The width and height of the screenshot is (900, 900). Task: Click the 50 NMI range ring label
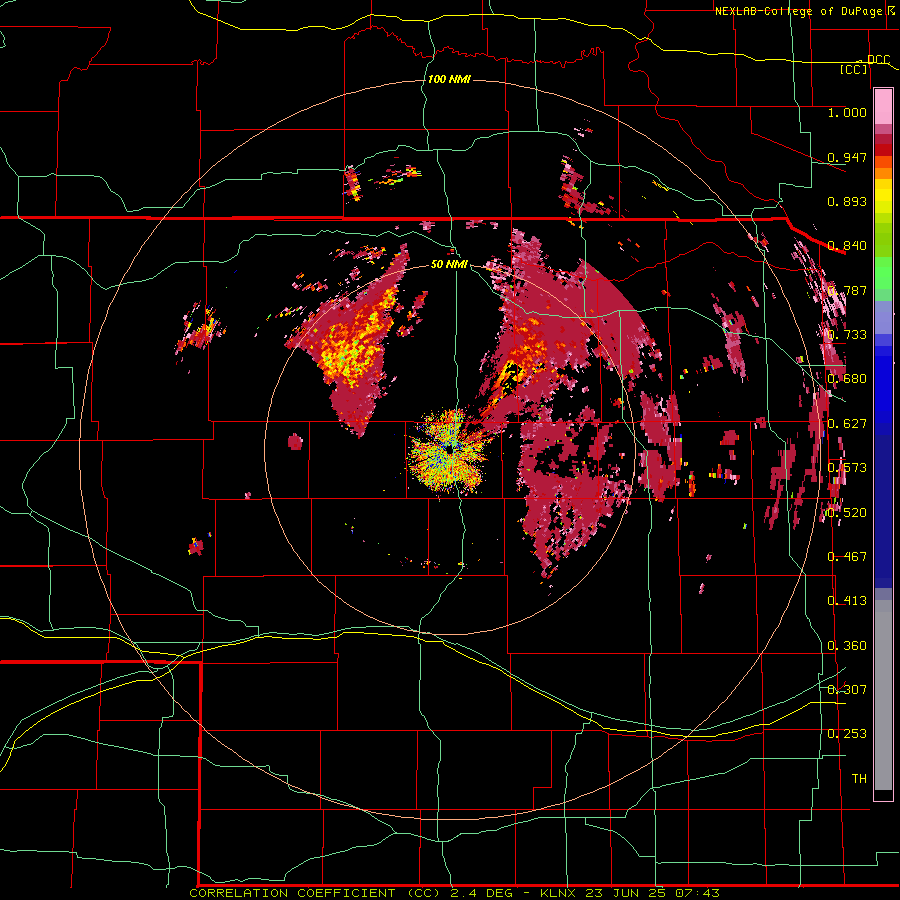[449, 264]
